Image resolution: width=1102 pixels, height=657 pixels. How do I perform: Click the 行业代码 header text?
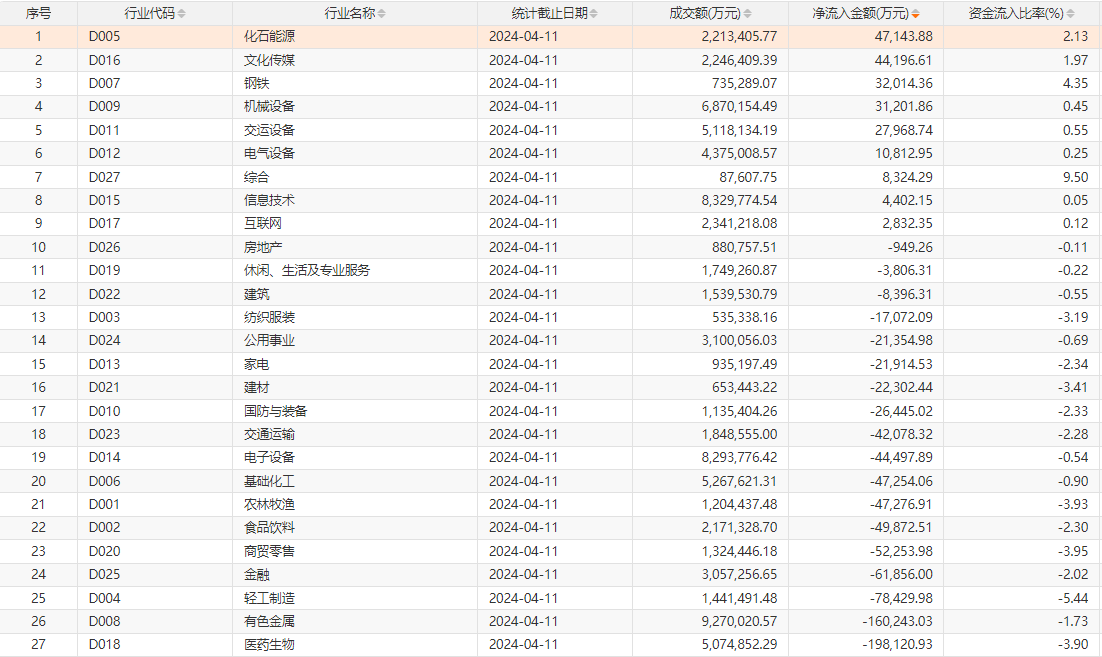(x=150, y=13)
